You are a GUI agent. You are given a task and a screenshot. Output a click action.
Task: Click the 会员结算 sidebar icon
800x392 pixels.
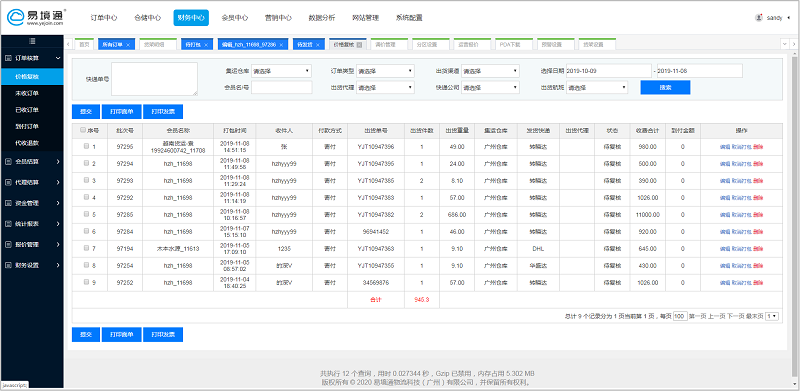pyautogui.click(x=8, y=162)
